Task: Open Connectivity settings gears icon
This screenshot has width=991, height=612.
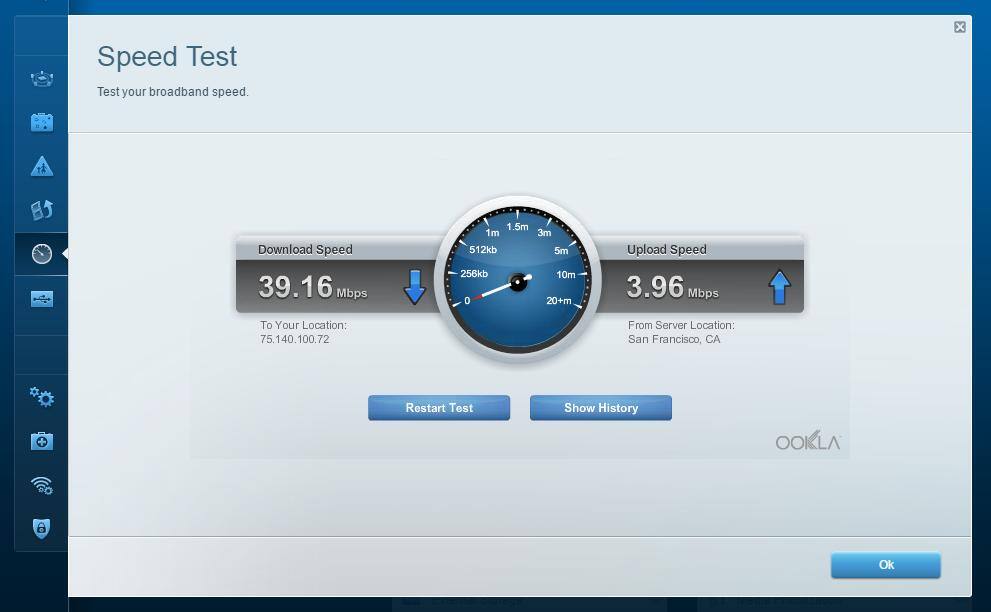Action: pyautogui.click(x=41, y=397)
